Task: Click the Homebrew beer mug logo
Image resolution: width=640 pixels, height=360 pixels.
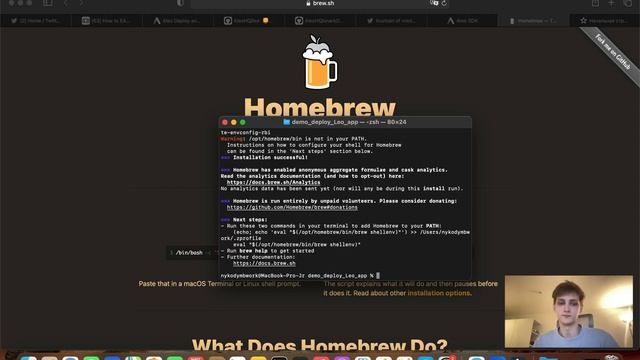Action: click(x=320, y=62)
